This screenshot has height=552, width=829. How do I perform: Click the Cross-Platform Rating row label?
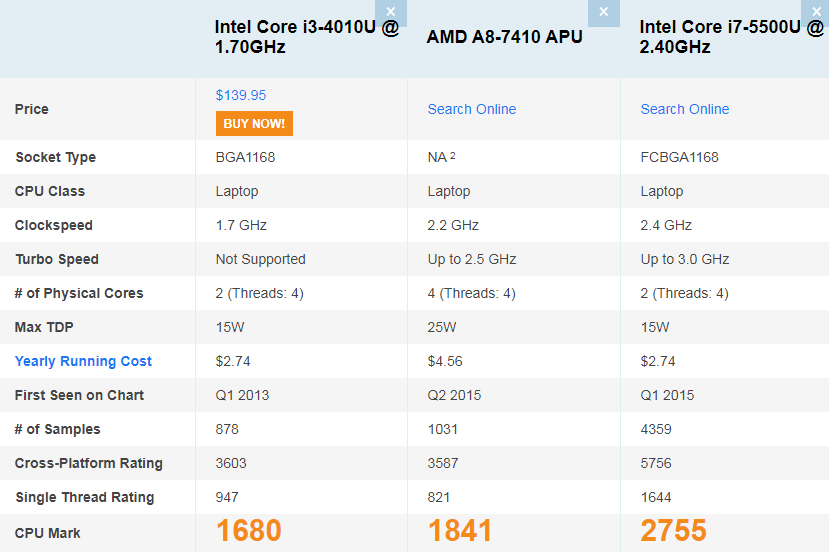coord(89,463)
